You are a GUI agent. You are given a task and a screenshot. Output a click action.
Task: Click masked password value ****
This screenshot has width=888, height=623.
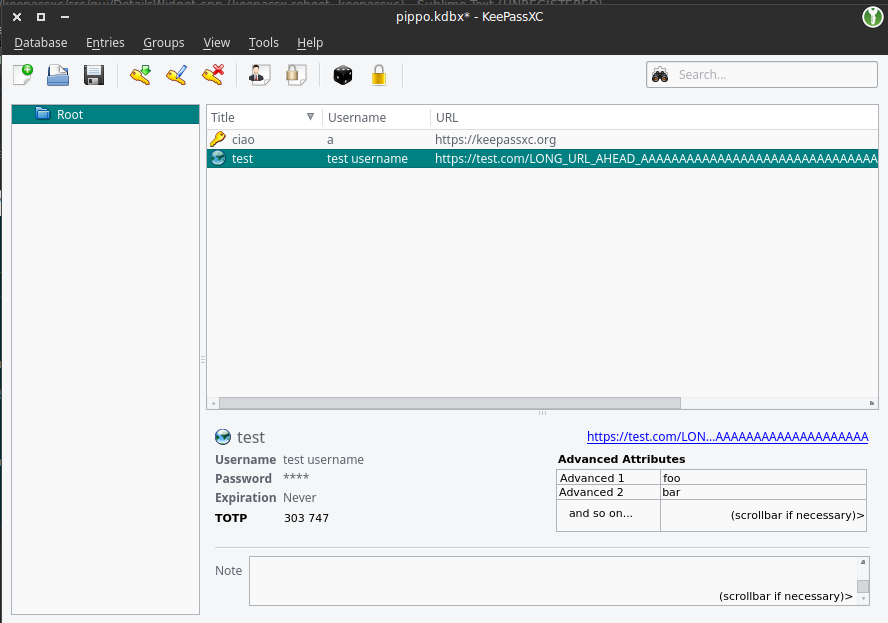pyautogui.click(x=296, y=477)
